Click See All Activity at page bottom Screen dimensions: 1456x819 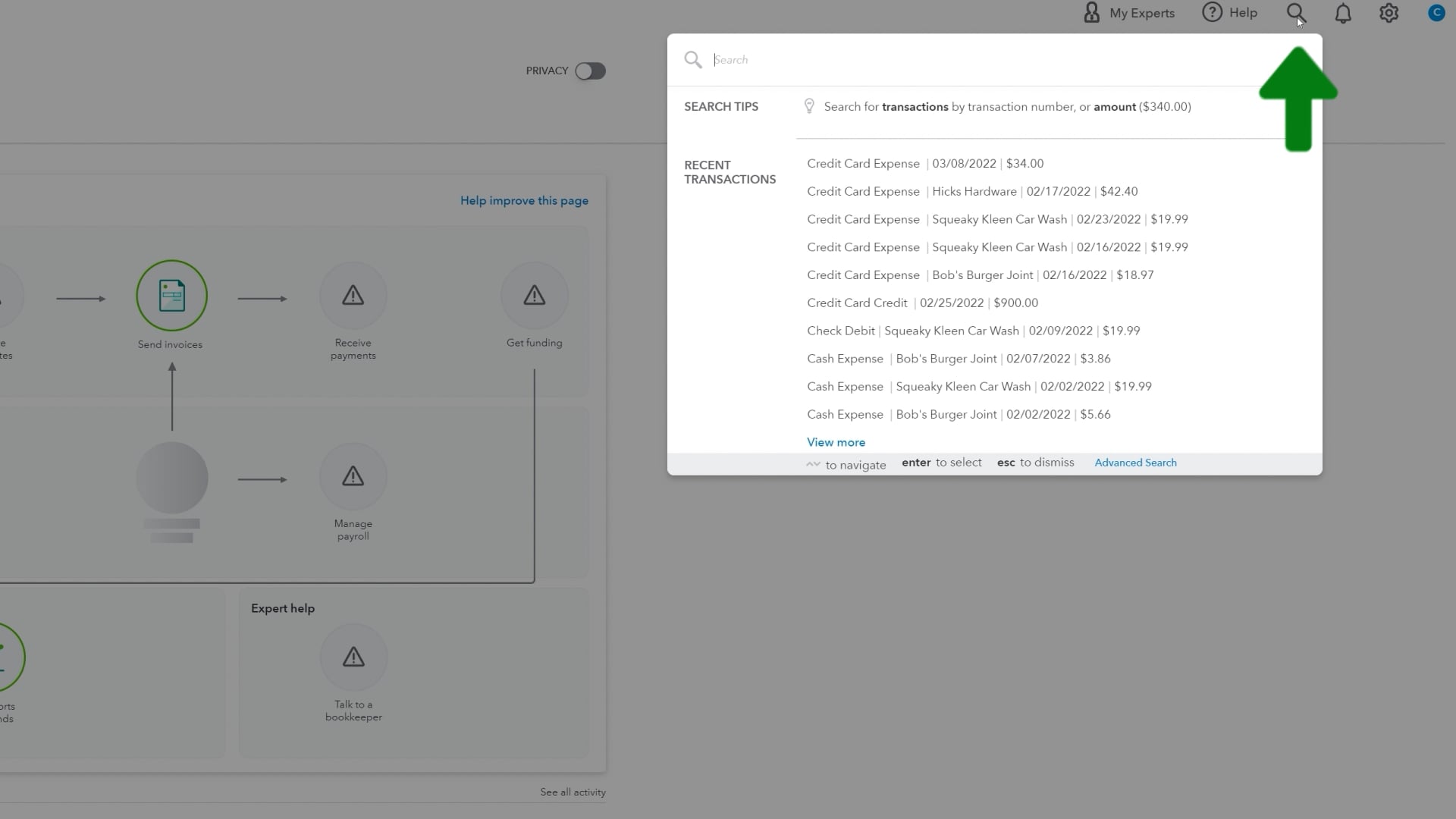pyautogui.click(x=573, y=791)
